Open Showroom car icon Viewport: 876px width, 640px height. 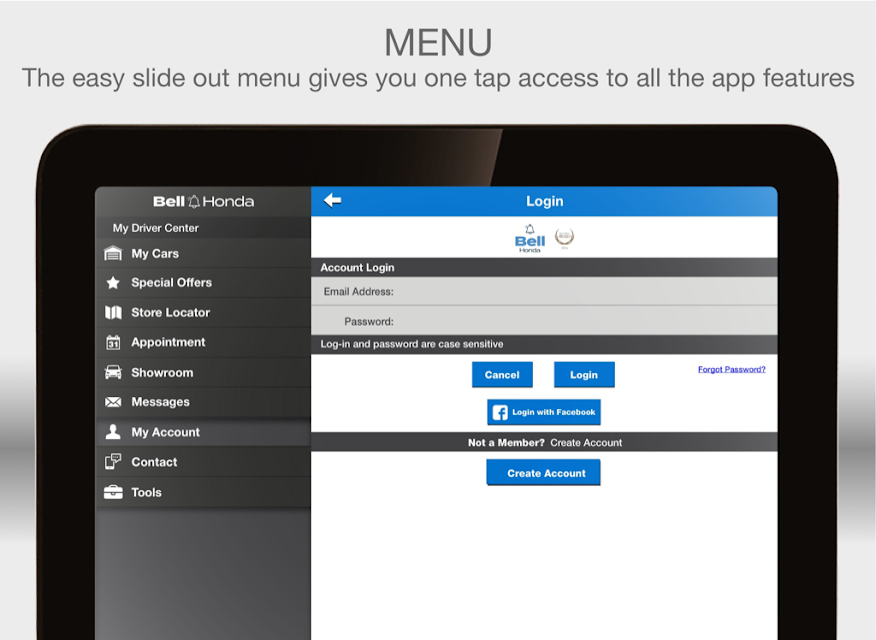point(113,372)
